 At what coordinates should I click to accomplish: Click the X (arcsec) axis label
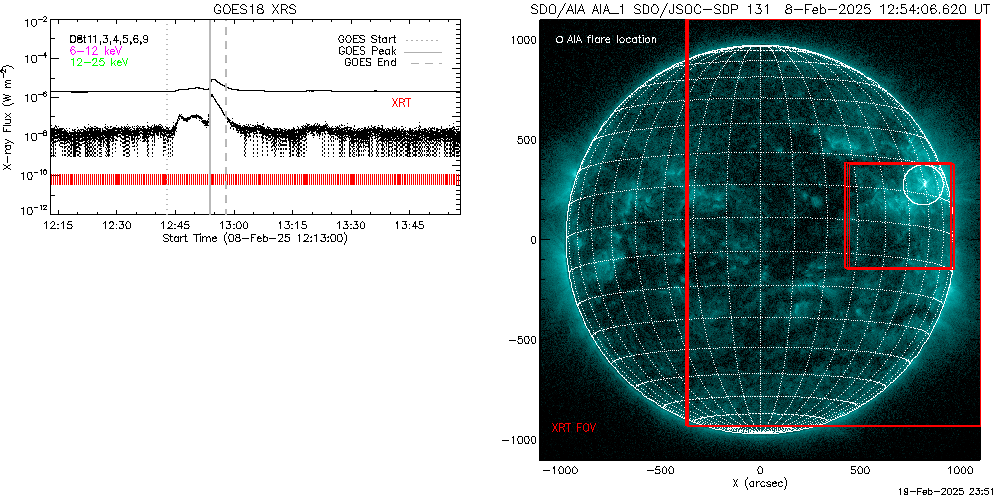pyautogui.click(x=760, y=484)
